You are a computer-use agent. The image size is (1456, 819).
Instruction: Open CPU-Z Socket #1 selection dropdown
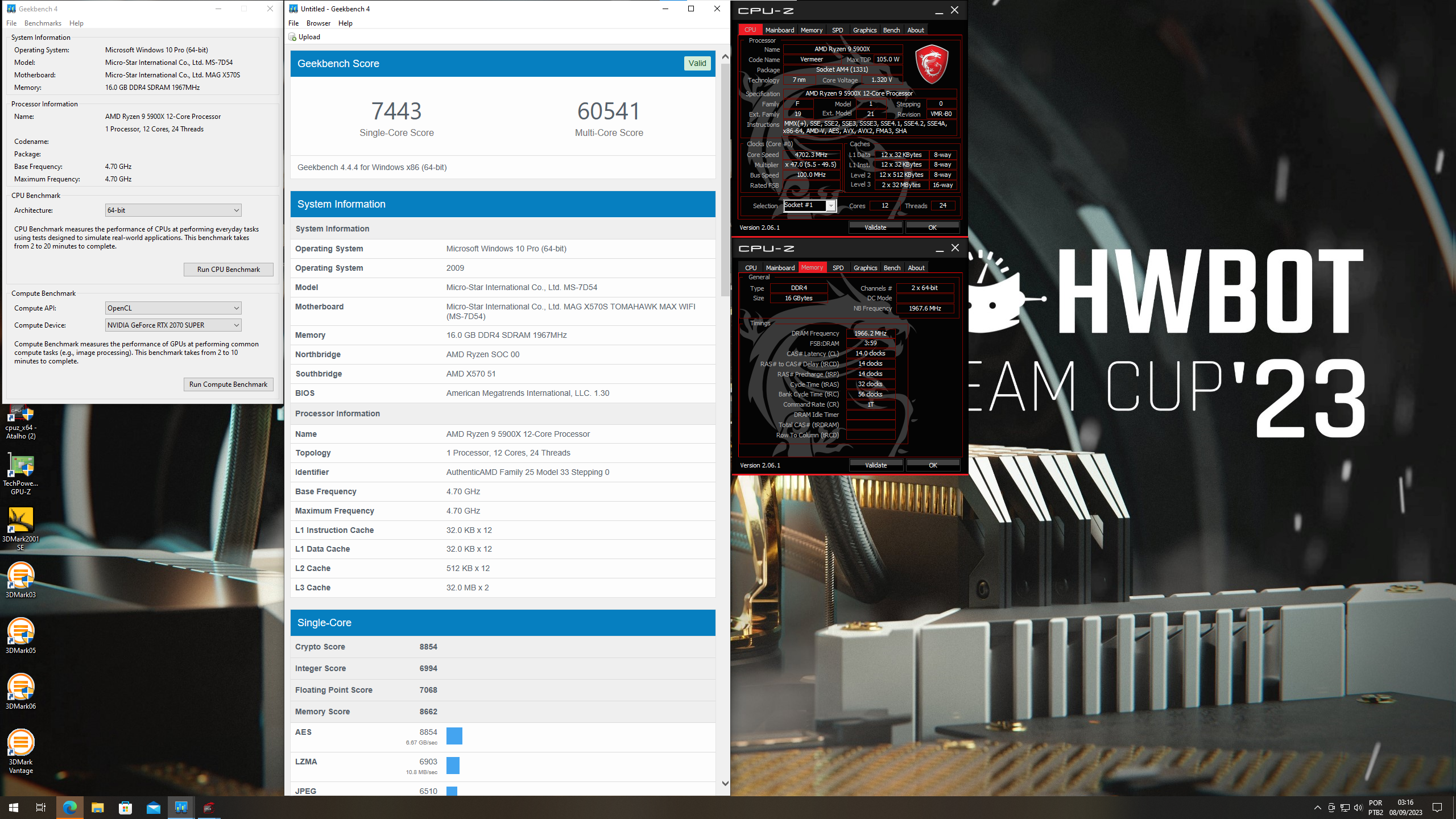coord(810,206)
